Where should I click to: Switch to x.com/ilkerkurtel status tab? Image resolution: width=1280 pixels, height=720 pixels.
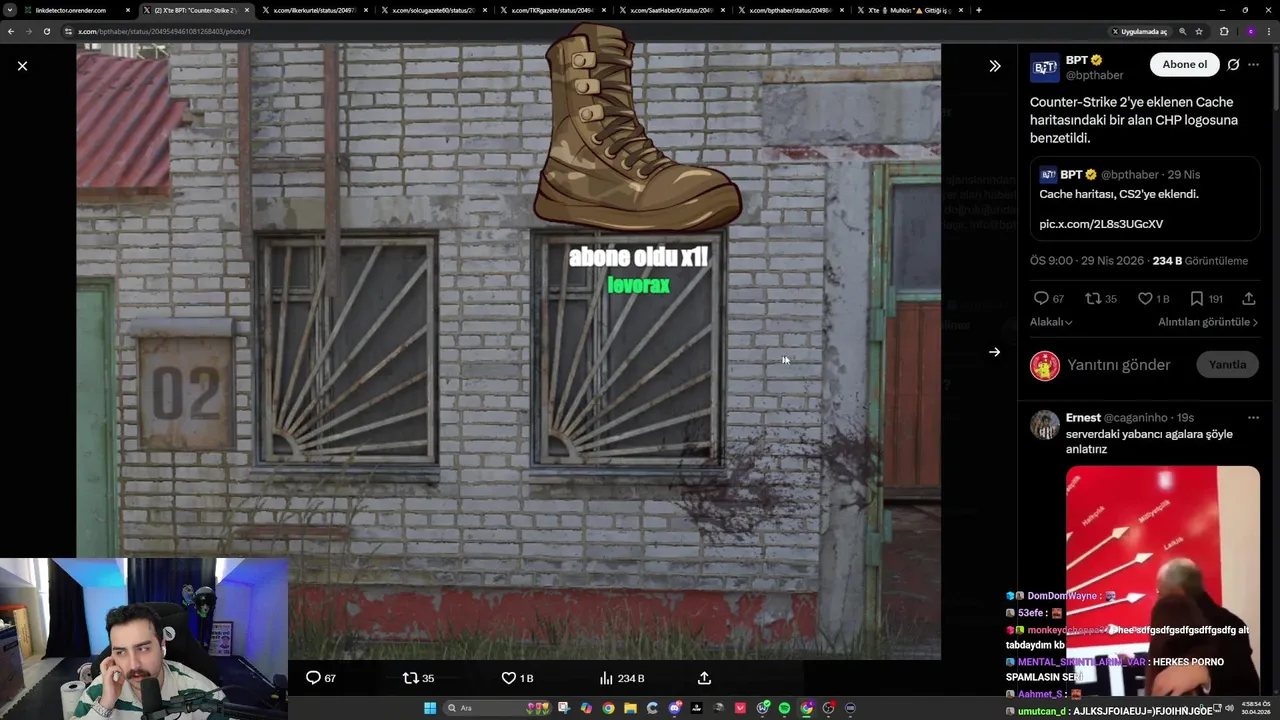coord(314,10)
